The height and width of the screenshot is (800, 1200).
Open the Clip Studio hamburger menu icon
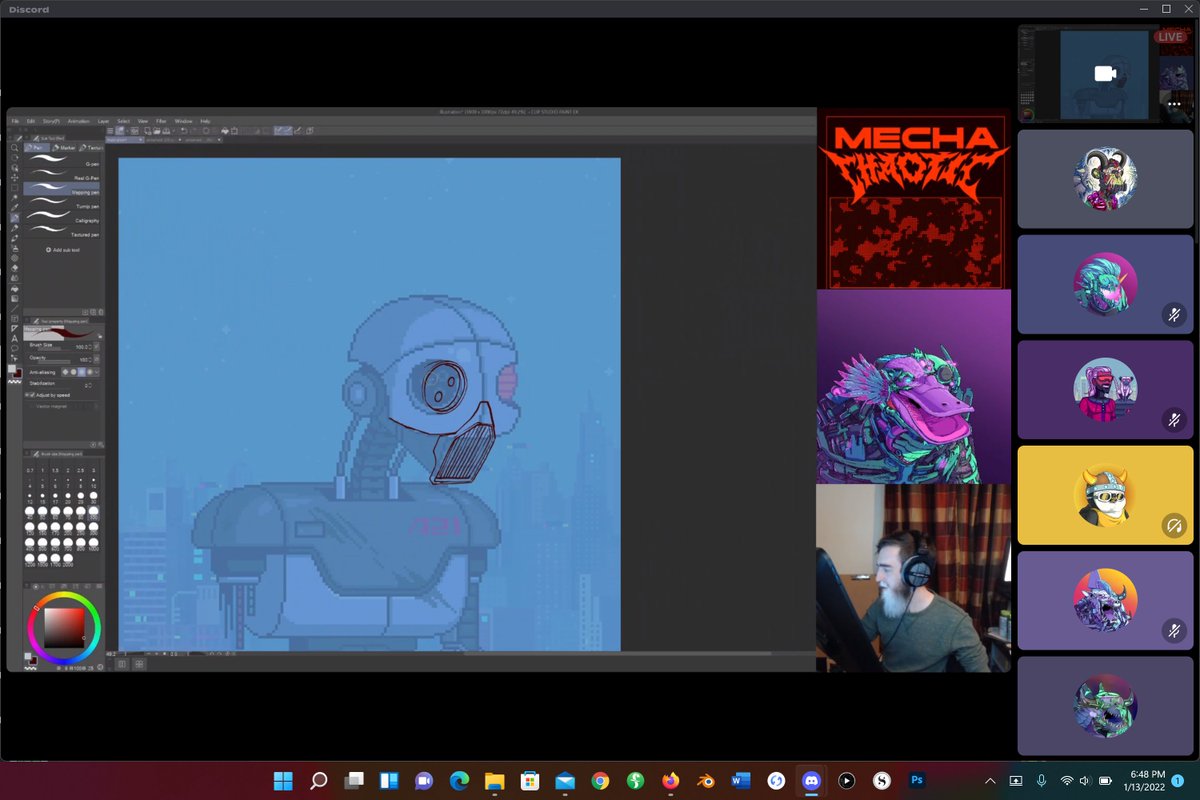pyautogui.click(x=110, y=131)
